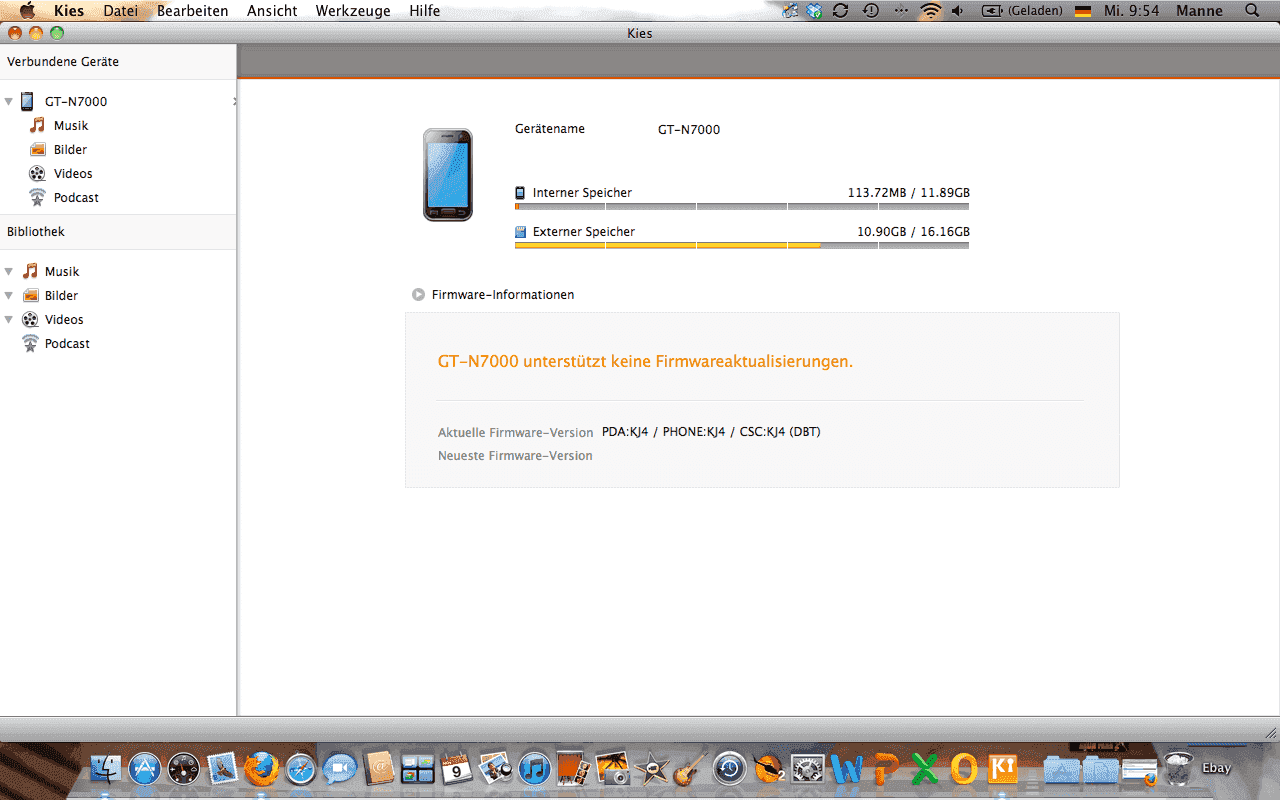The width and height of the screenshot is (1280, 800).
Task: Open the Hilfe menu
Action: click(424, 11)
